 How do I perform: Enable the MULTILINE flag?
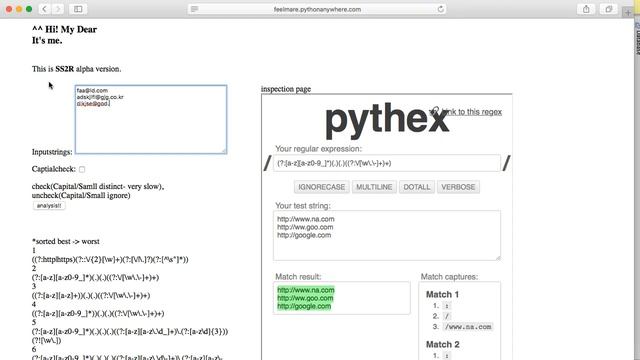click(x=374, y=187)
